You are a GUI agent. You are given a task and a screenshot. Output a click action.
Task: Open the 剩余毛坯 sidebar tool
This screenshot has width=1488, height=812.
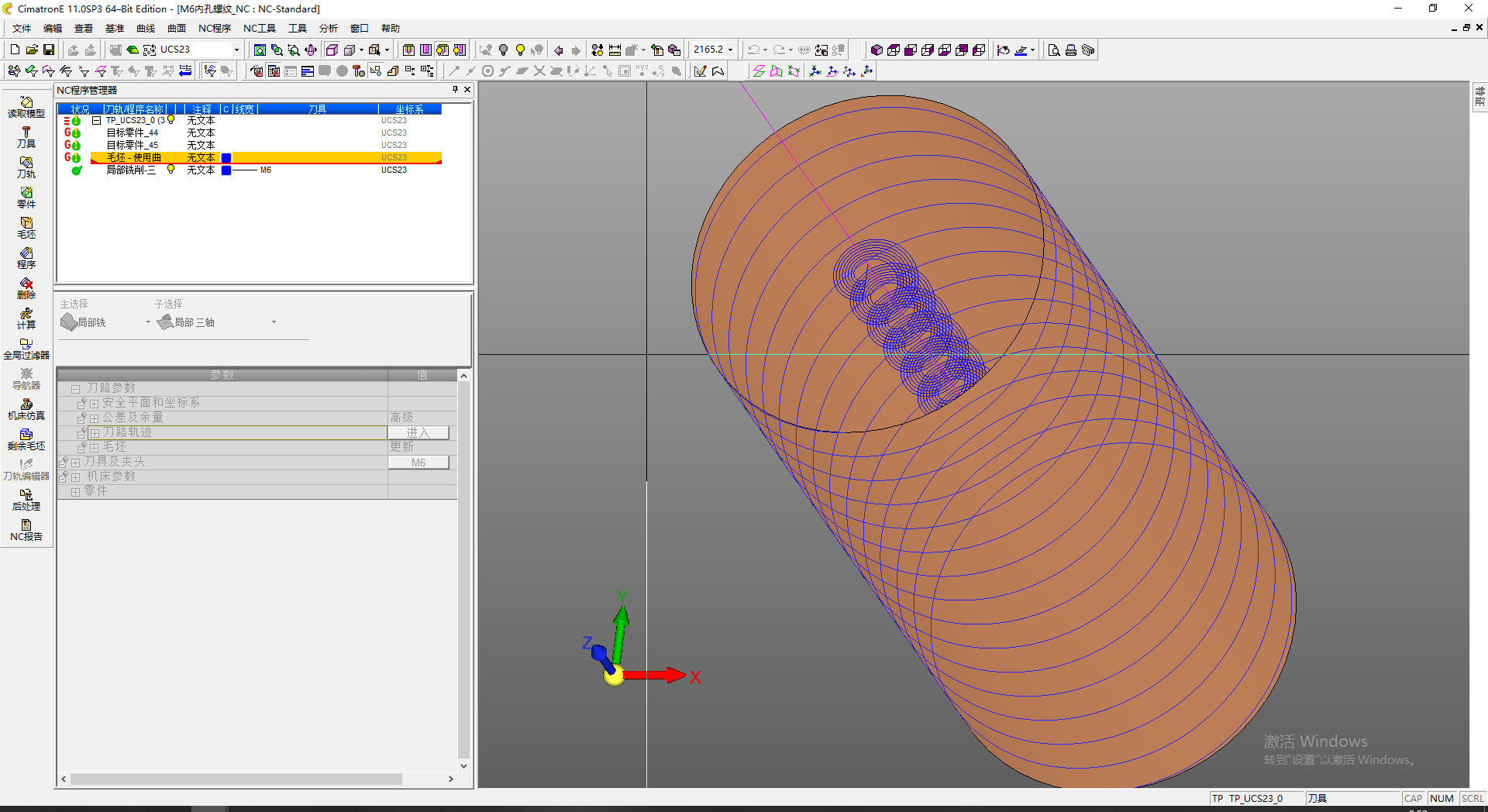click(x=26, y=439)
